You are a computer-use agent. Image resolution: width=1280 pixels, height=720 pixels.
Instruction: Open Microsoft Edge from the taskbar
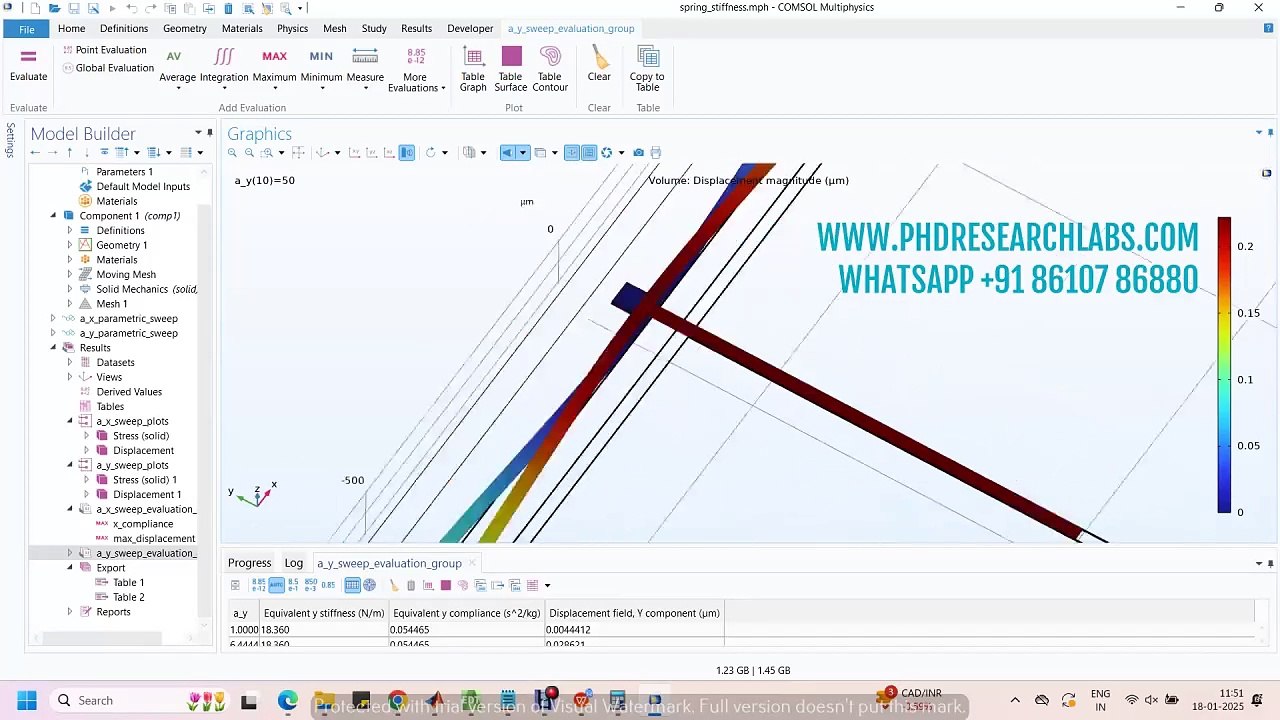tap(288, 700)
